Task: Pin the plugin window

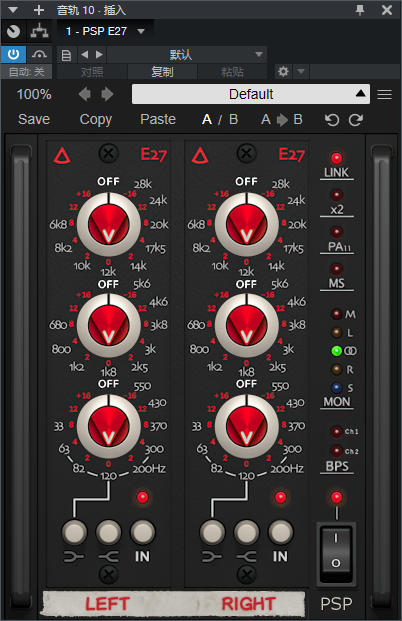Action: click(360, 10)
